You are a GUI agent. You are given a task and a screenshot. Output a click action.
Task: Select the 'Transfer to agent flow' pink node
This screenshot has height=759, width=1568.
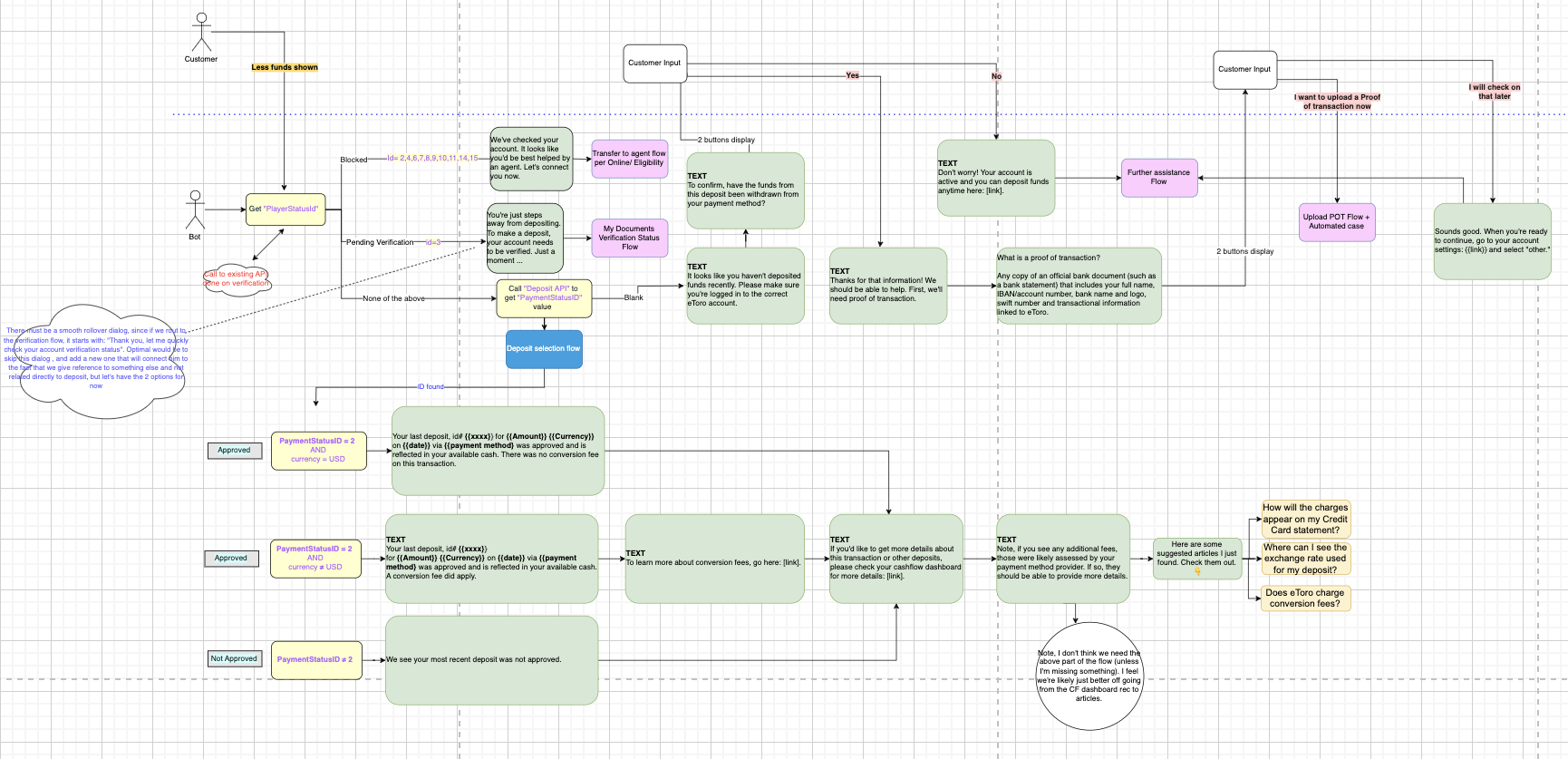point(629,159)
